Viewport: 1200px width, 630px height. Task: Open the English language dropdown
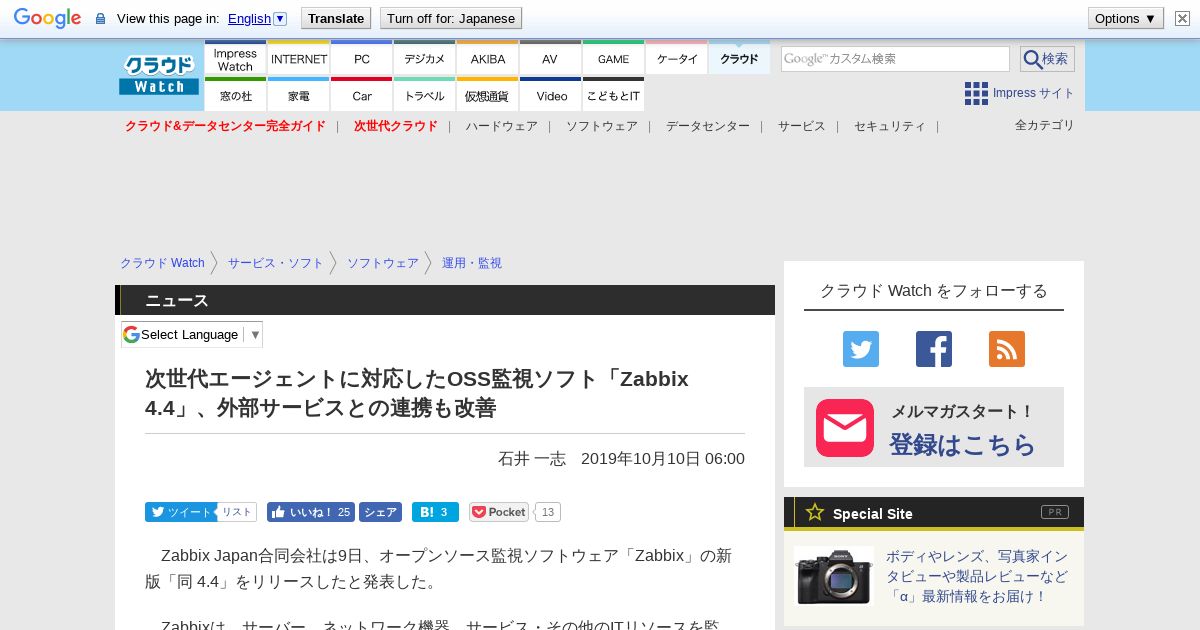257,18
